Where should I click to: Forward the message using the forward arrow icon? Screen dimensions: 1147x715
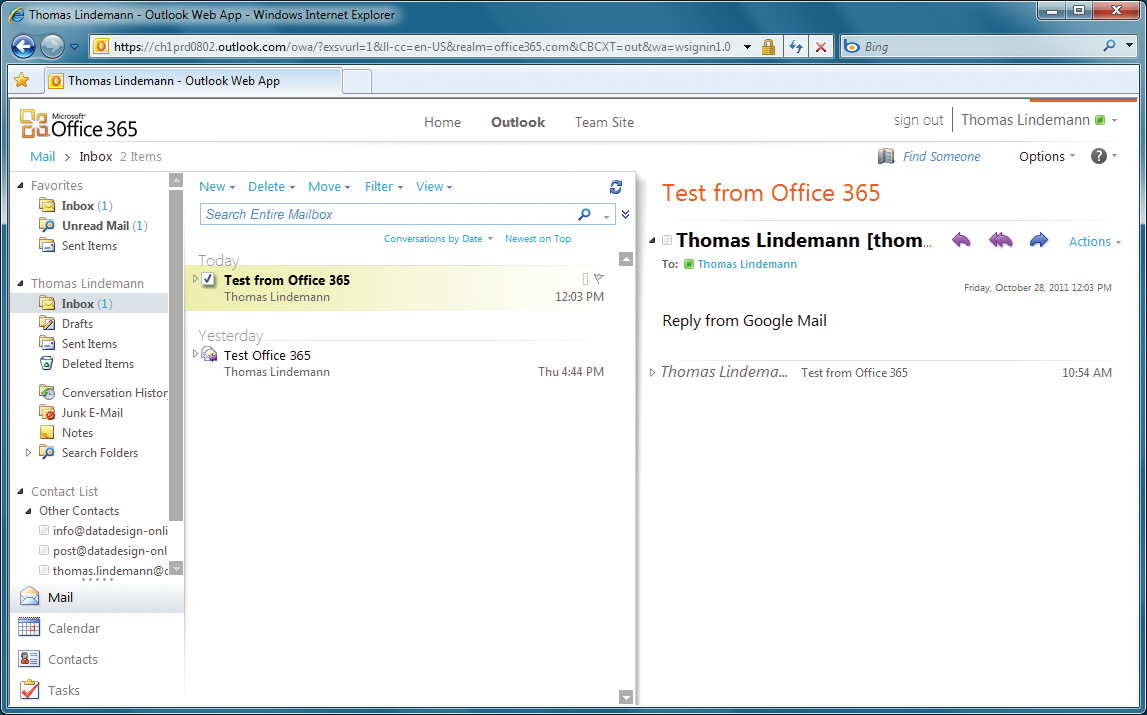(1038, 240)
